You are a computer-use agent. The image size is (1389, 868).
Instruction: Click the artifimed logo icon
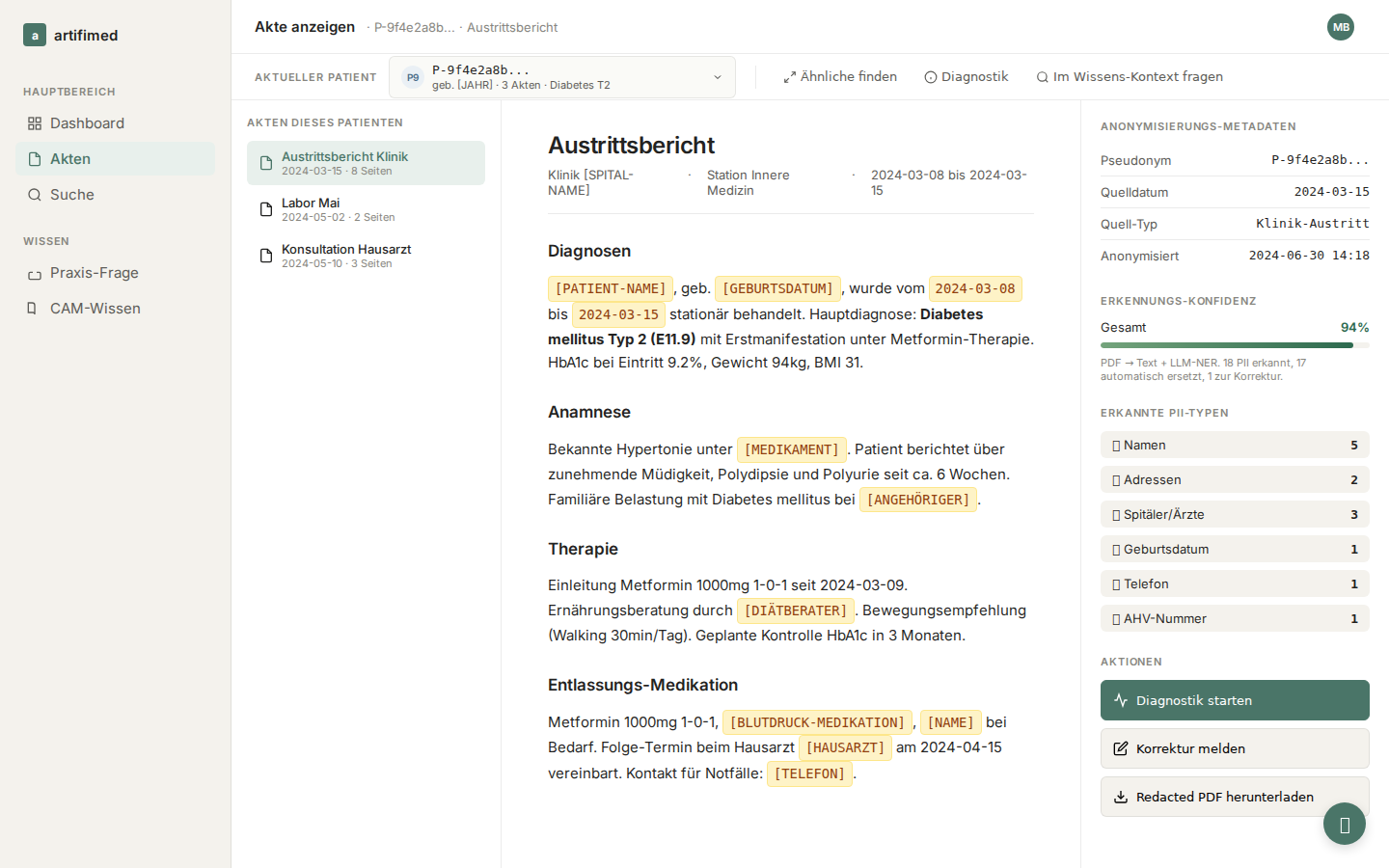[35, 36]
